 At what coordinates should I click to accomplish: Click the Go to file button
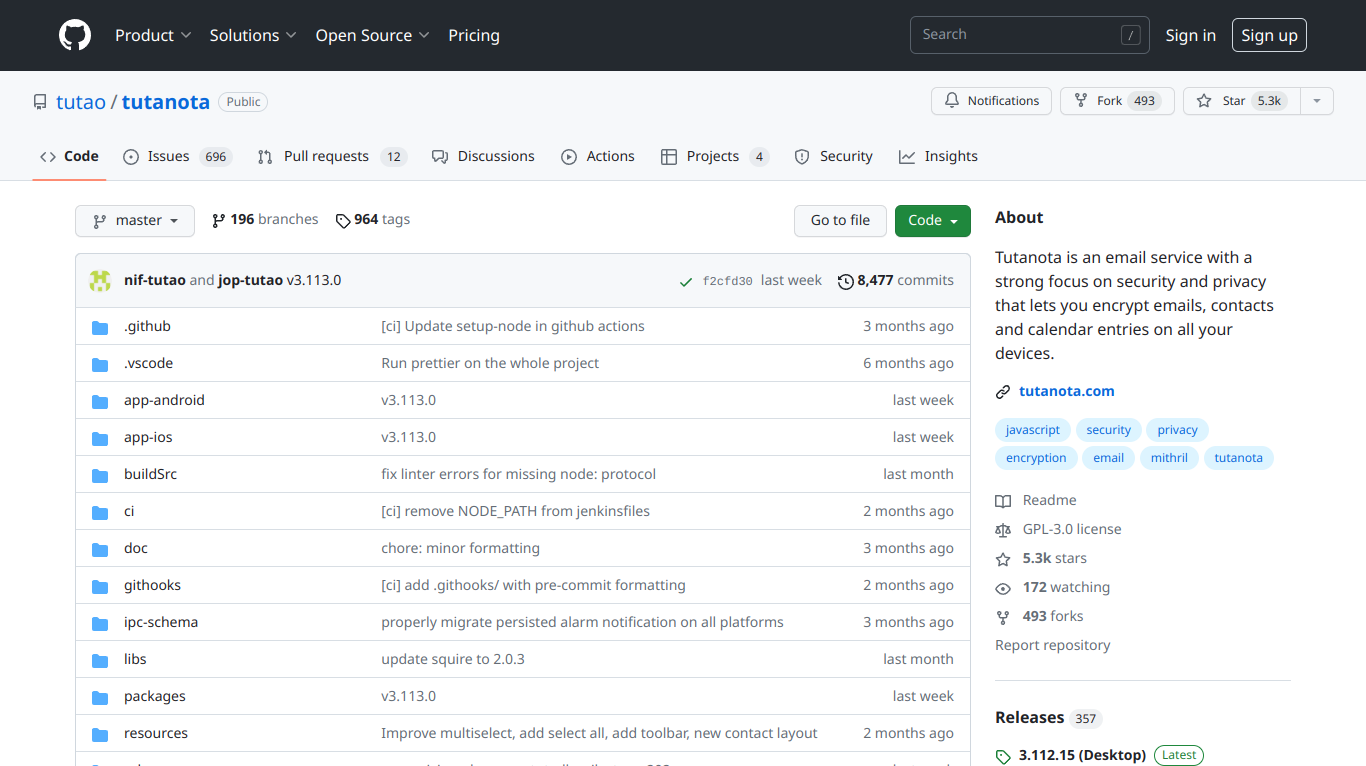(841, 220)
